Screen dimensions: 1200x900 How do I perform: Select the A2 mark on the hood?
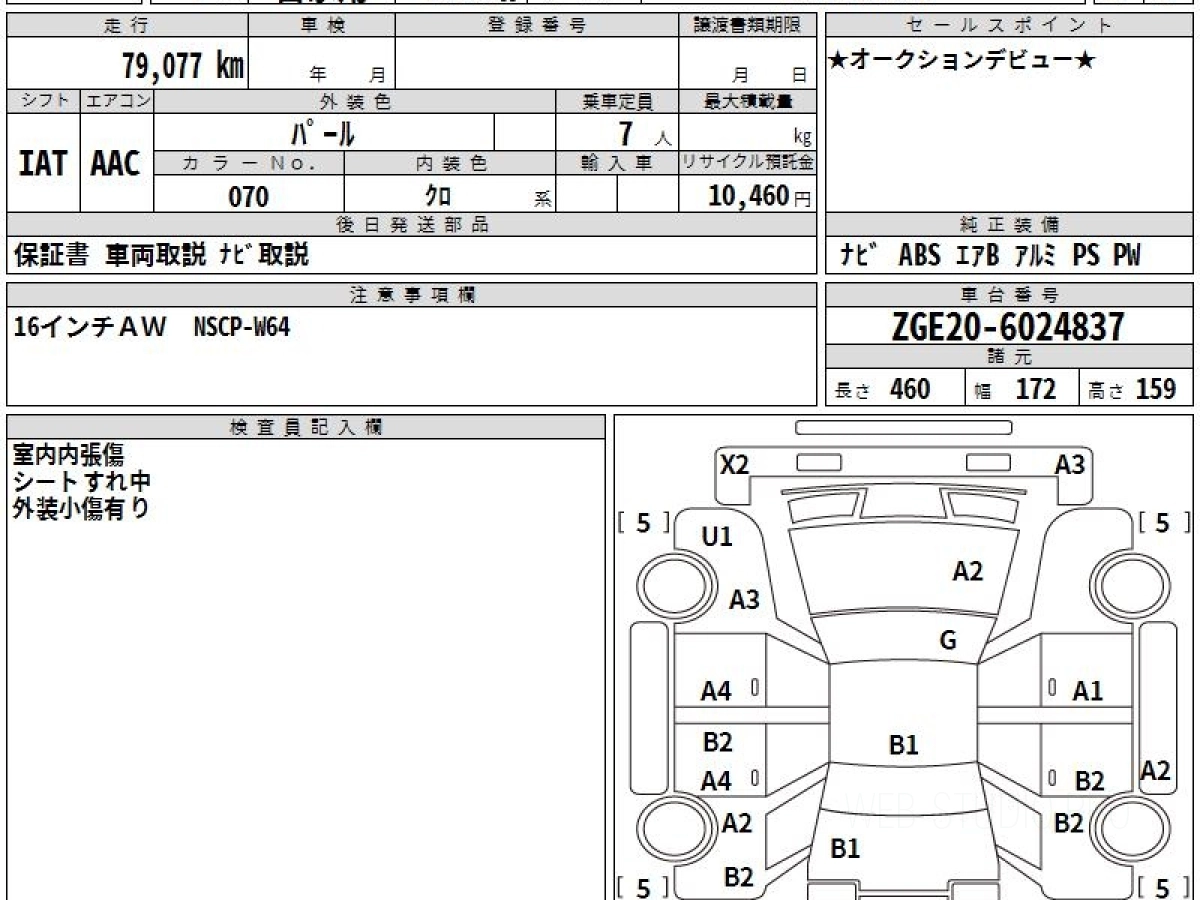click(967, 571)
